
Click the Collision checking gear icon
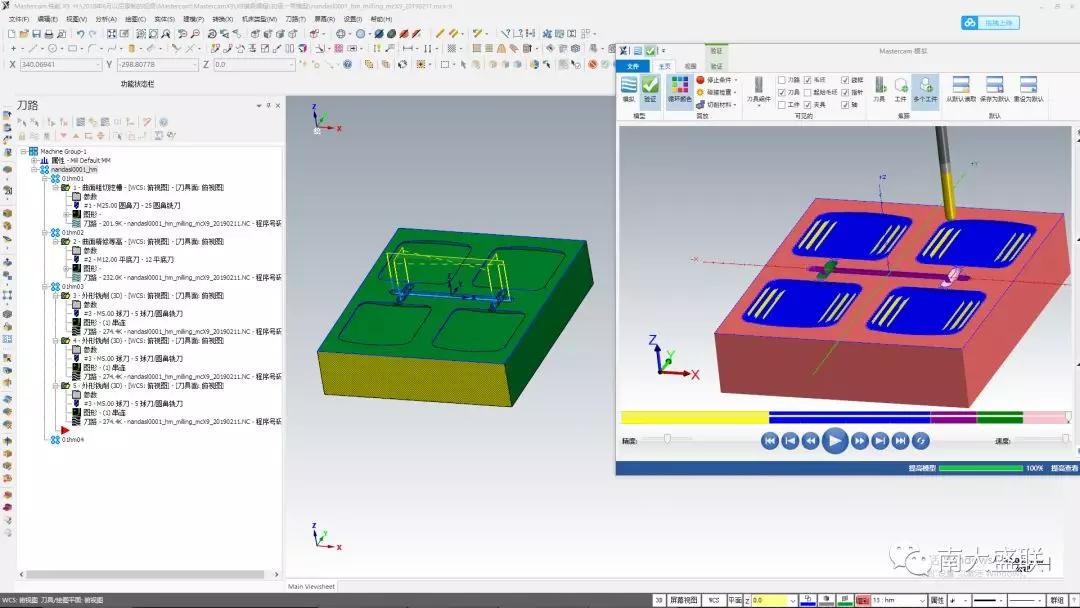pyautogui.click(x=700, y=92)
